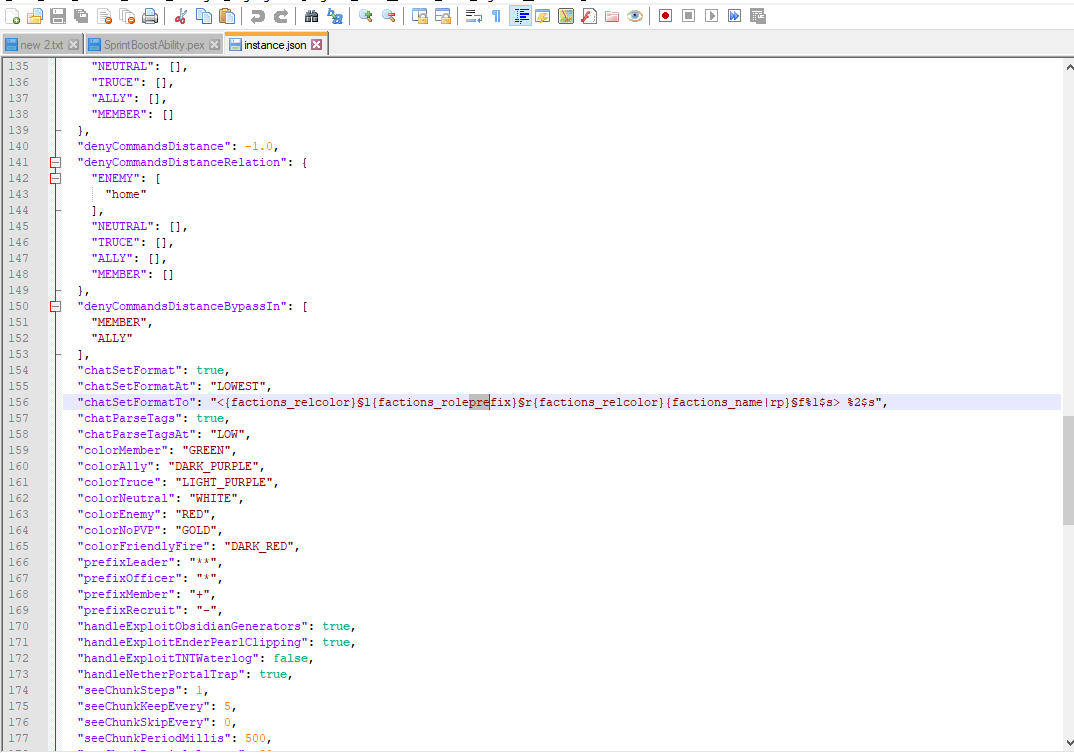
Task: Click the 500 value of seeChunkPeriodMillis
Action: [255, 739]
